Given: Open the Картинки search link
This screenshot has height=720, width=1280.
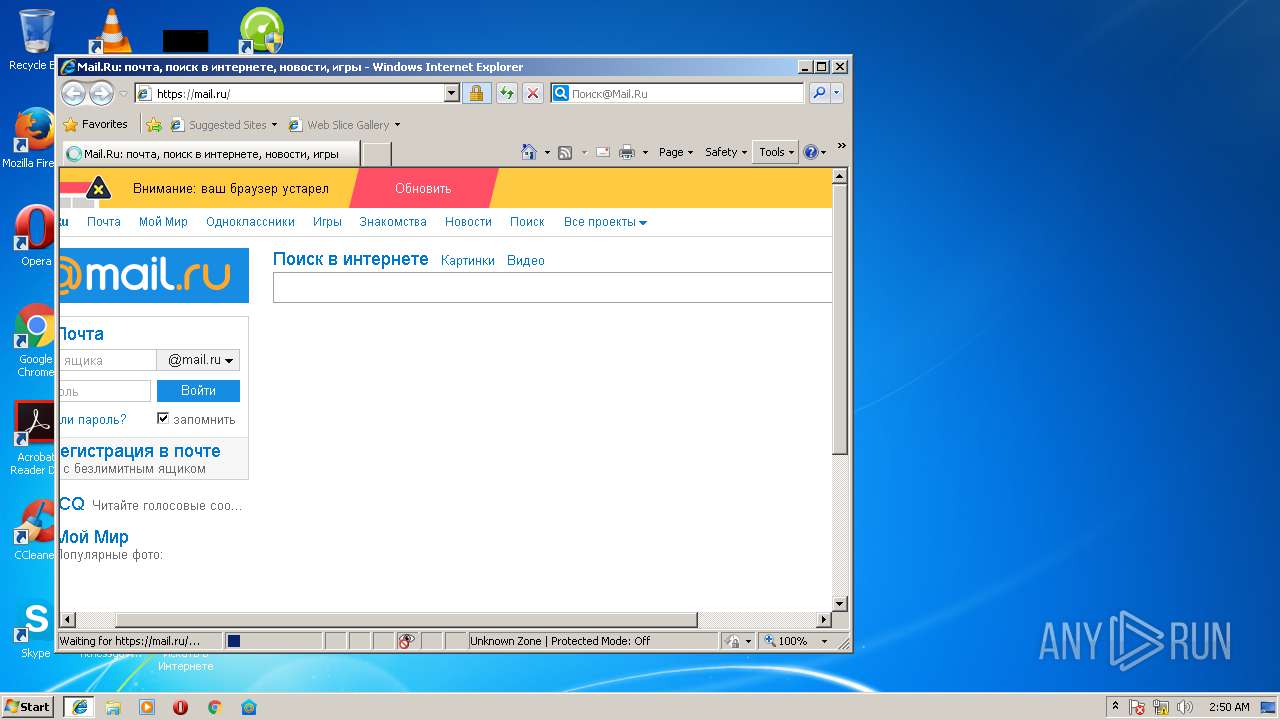Looking at the screenshot, I should tap(468, 260).
